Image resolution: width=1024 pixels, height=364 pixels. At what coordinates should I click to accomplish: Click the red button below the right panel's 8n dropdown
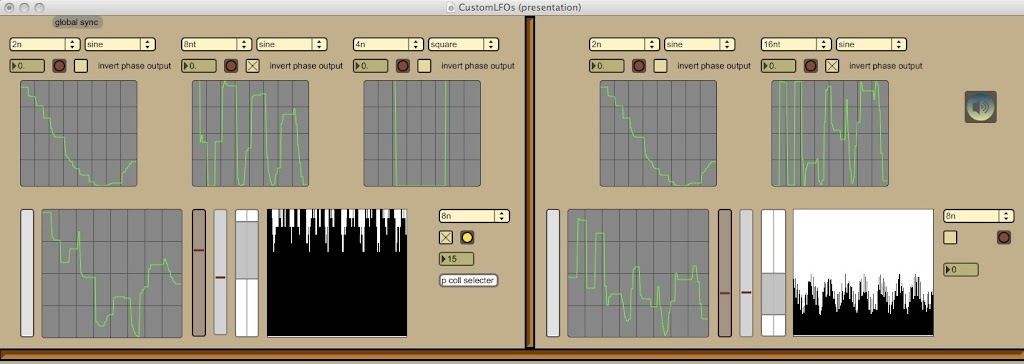[x=1004, y=237]
